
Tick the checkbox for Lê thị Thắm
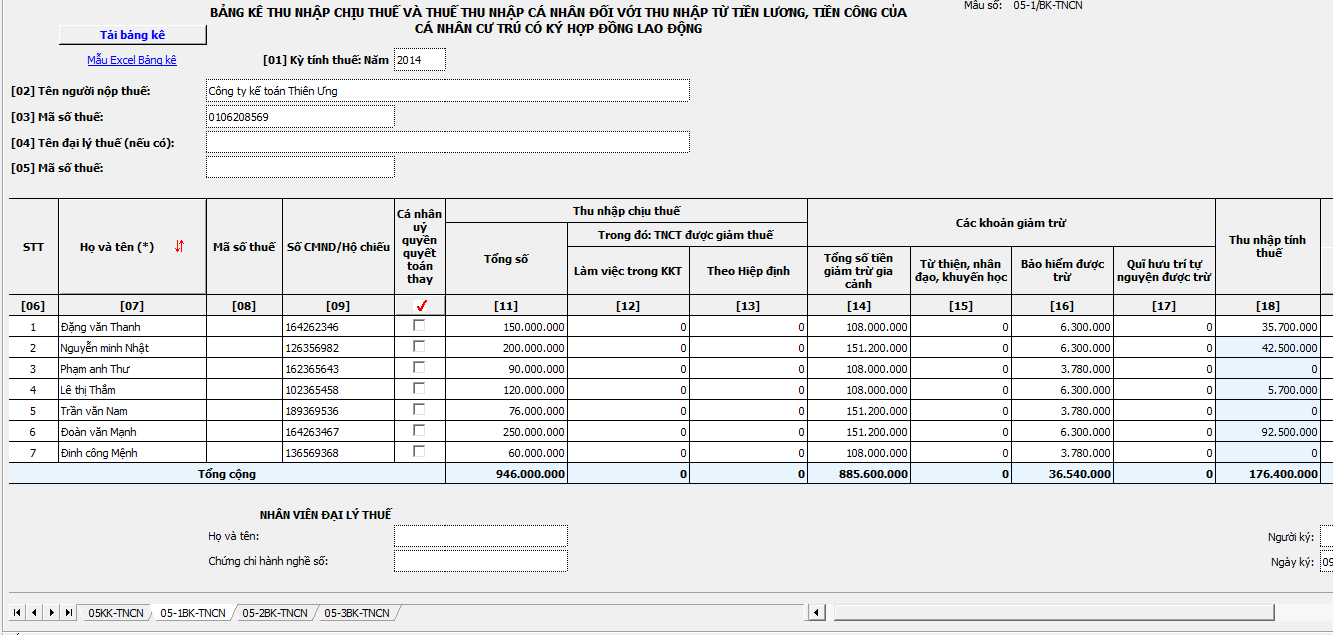[419, 389]
